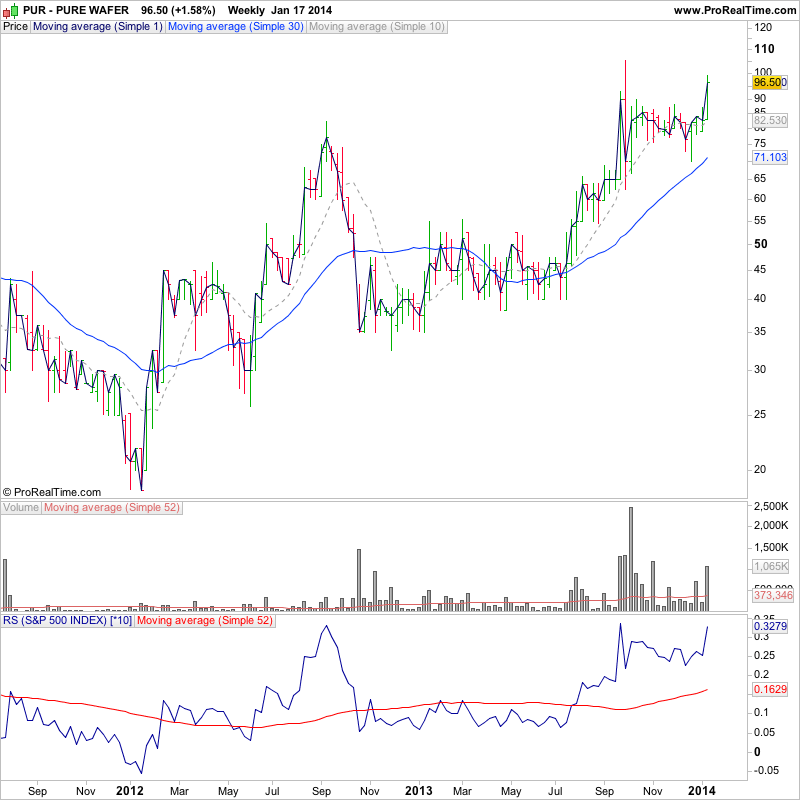Click the © ProRealTime.com copyright text
800x800 pixels.
coord(52,492)
